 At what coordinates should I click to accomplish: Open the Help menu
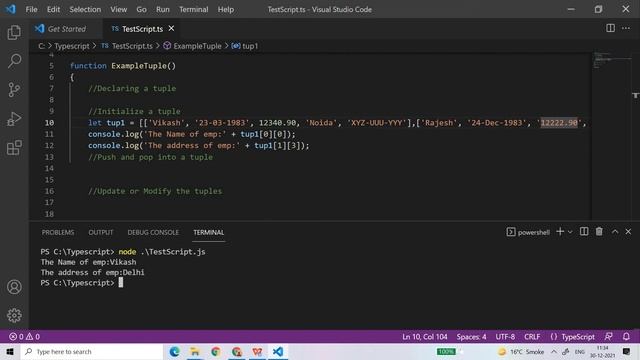(225, 9)
